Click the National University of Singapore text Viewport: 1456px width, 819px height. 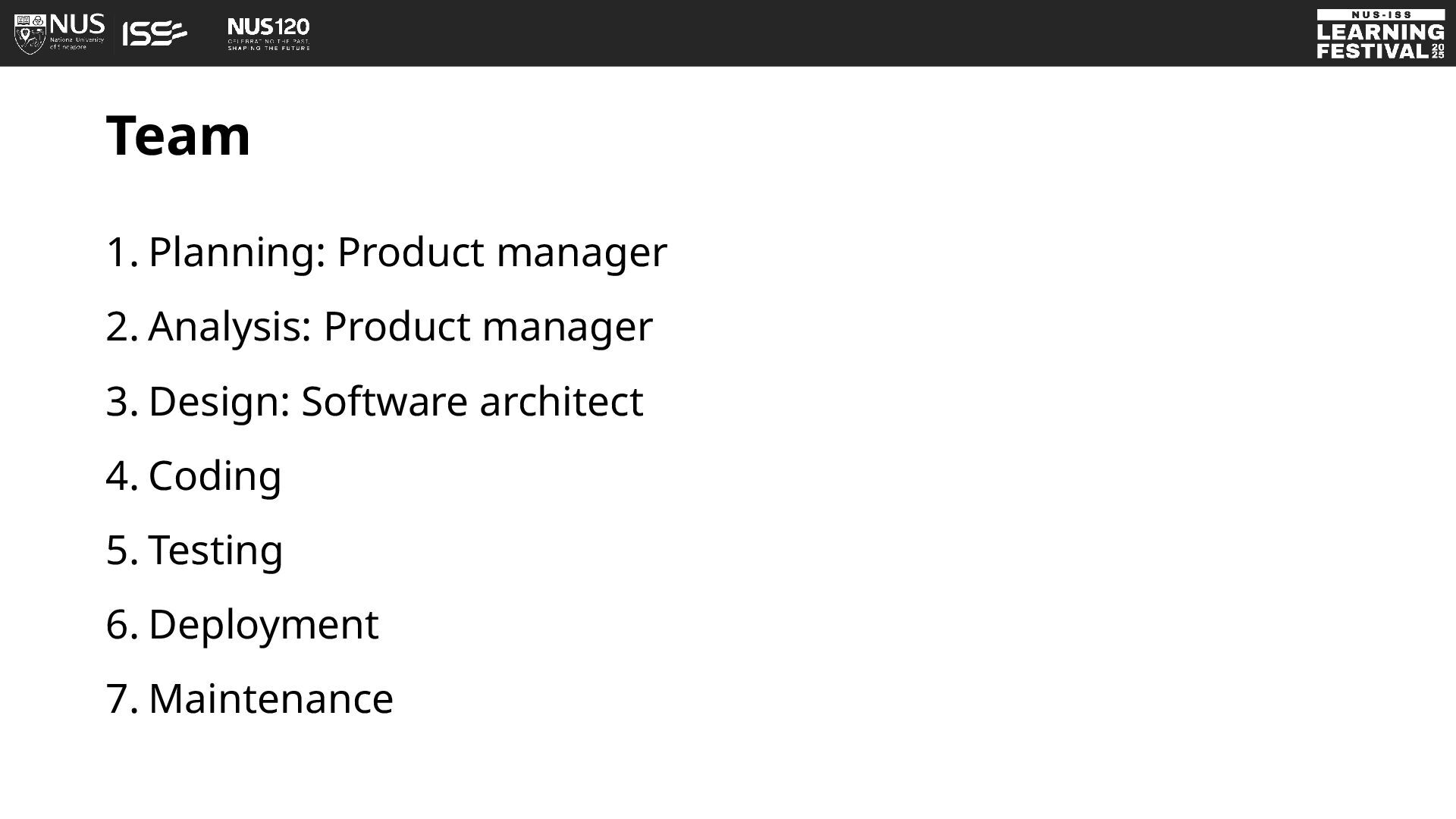point(77,43)
